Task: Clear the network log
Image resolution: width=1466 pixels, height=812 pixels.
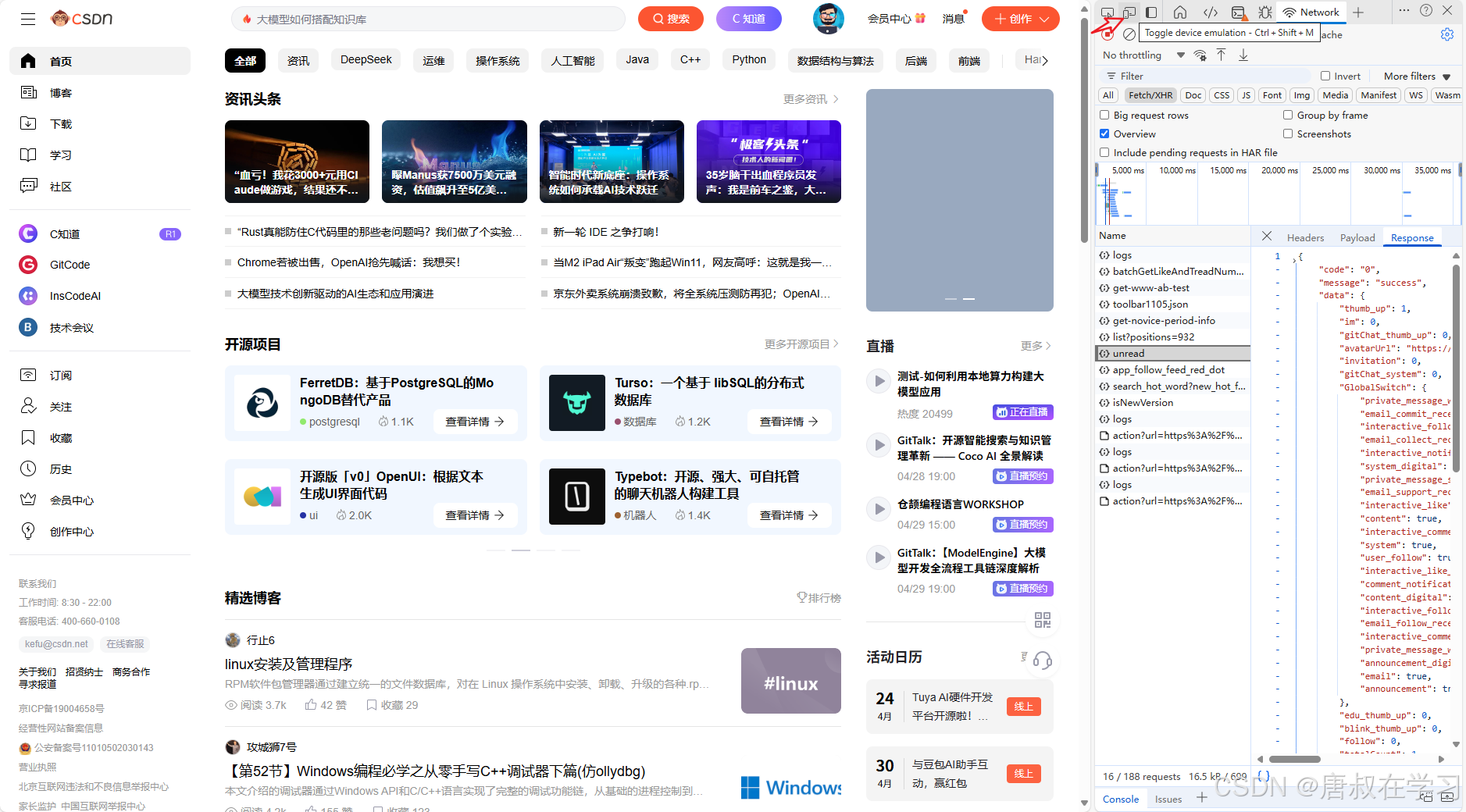Action: [1129, 34]
